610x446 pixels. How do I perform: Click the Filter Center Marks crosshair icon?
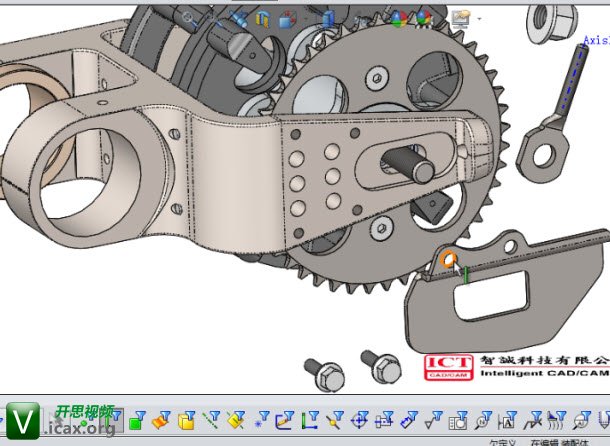359,421
